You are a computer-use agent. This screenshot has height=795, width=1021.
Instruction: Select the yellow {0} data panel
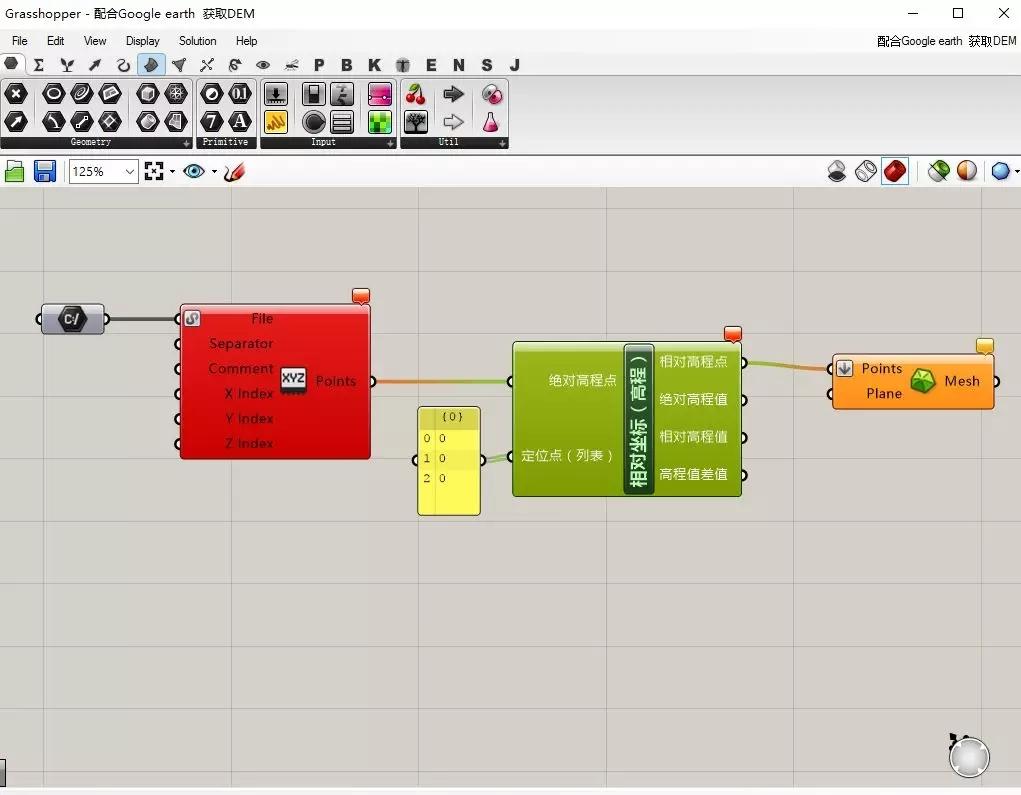[449, 461]
